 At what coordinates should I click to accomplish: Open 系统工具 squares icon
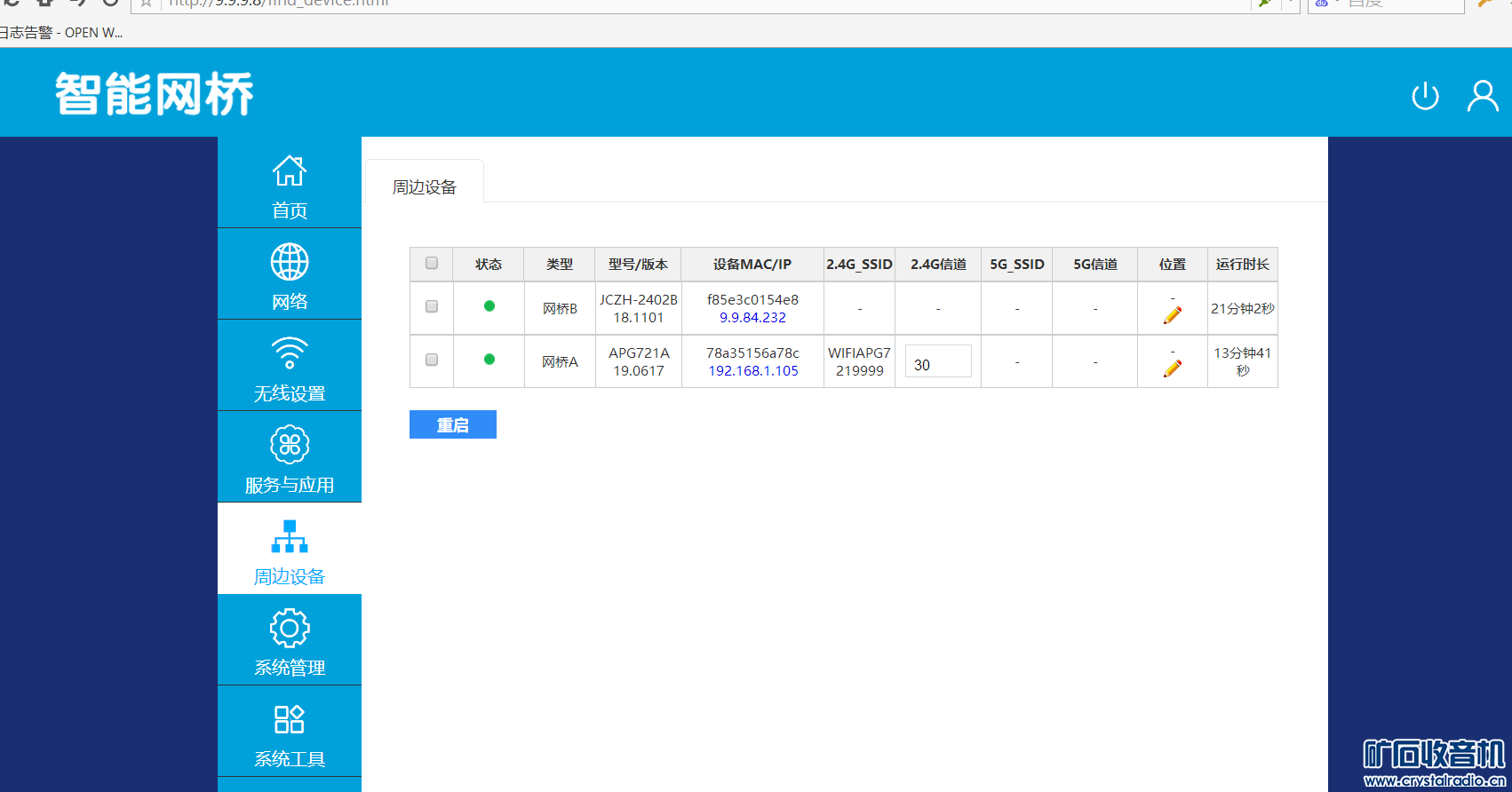(290, 719)
